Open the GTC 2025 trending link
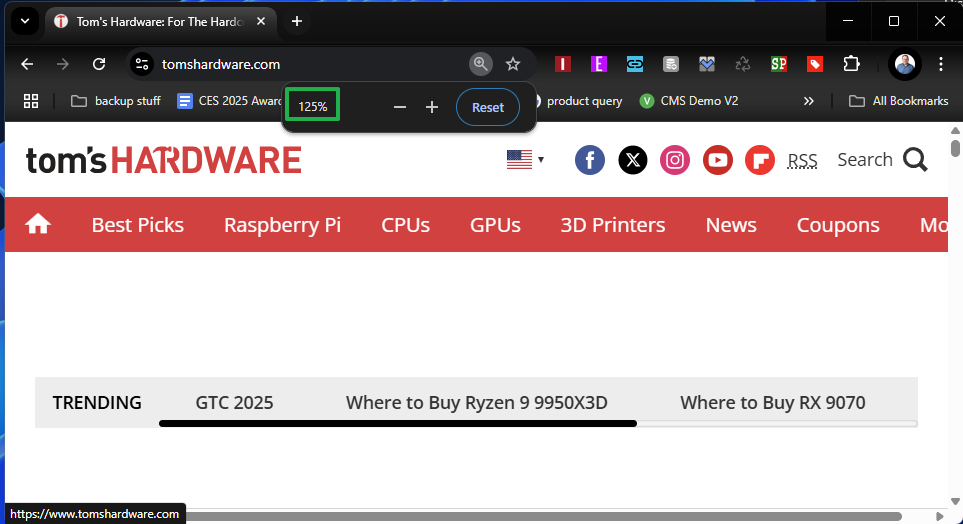 (234, 403)
